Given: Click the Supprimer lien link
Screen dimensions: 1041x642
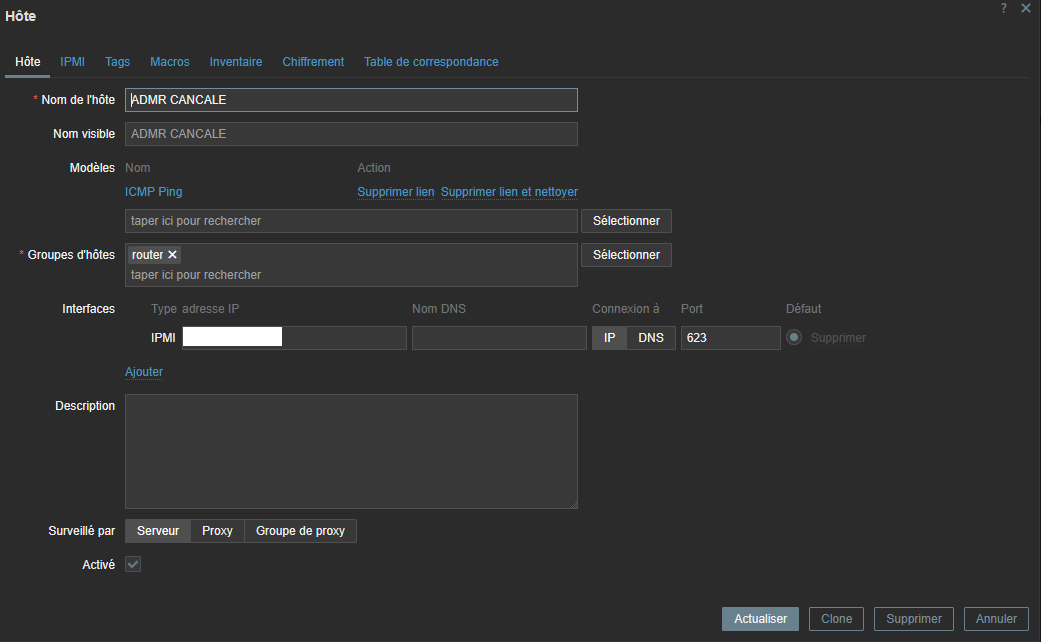Looking at the screenshot, I should [396, 192].
